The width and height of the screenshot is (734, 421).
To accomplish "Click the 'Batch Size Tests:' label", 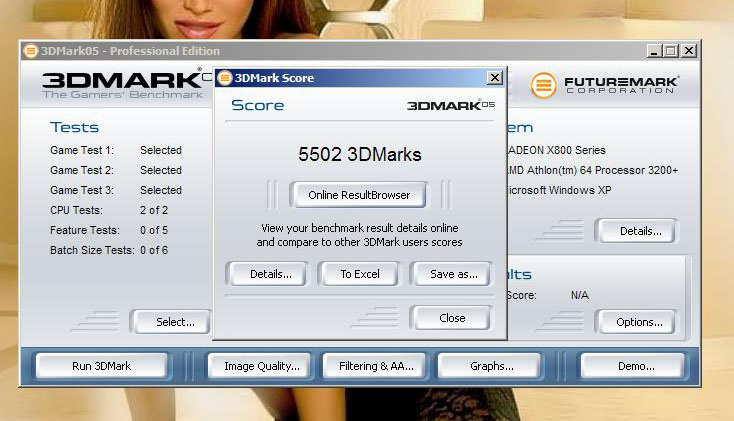I will click(92, 250).
